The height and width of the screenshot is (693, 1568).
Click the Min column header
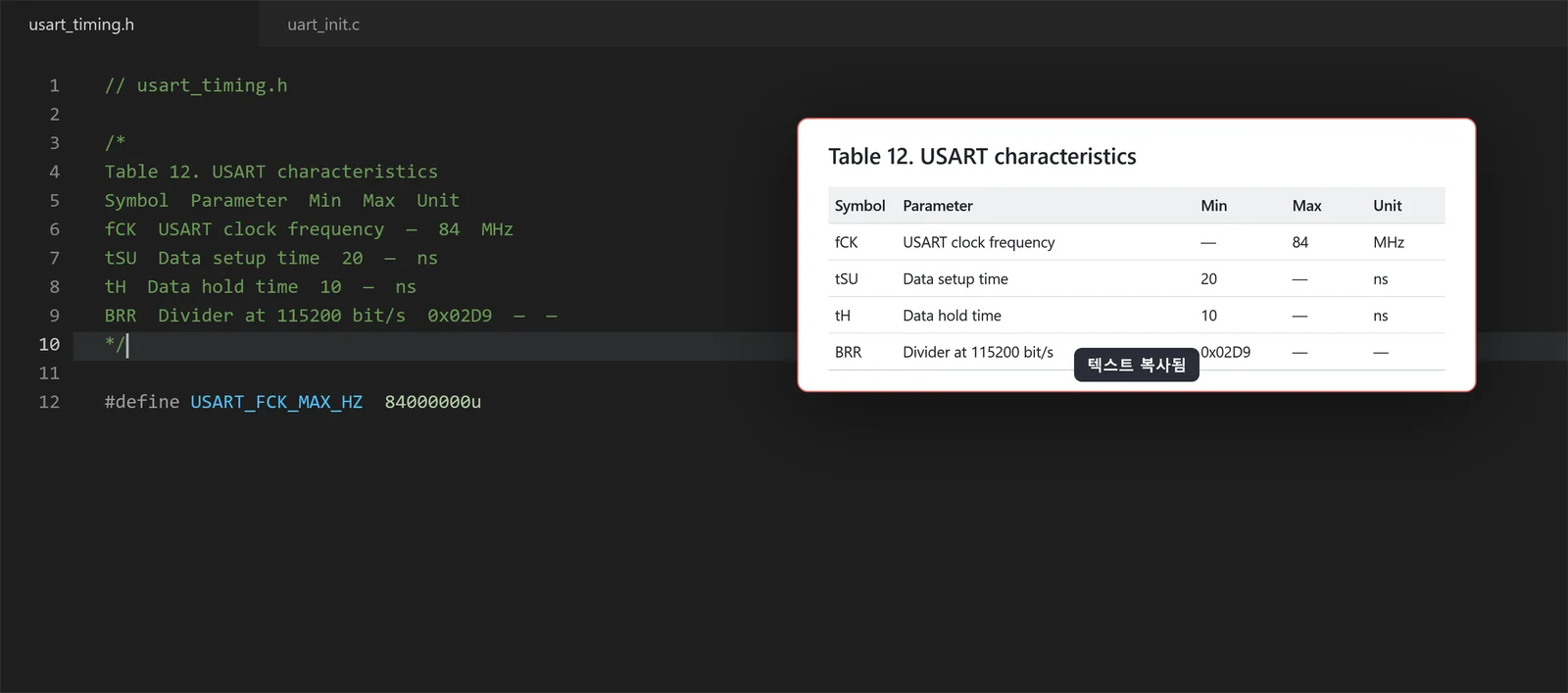point(1213,206)
